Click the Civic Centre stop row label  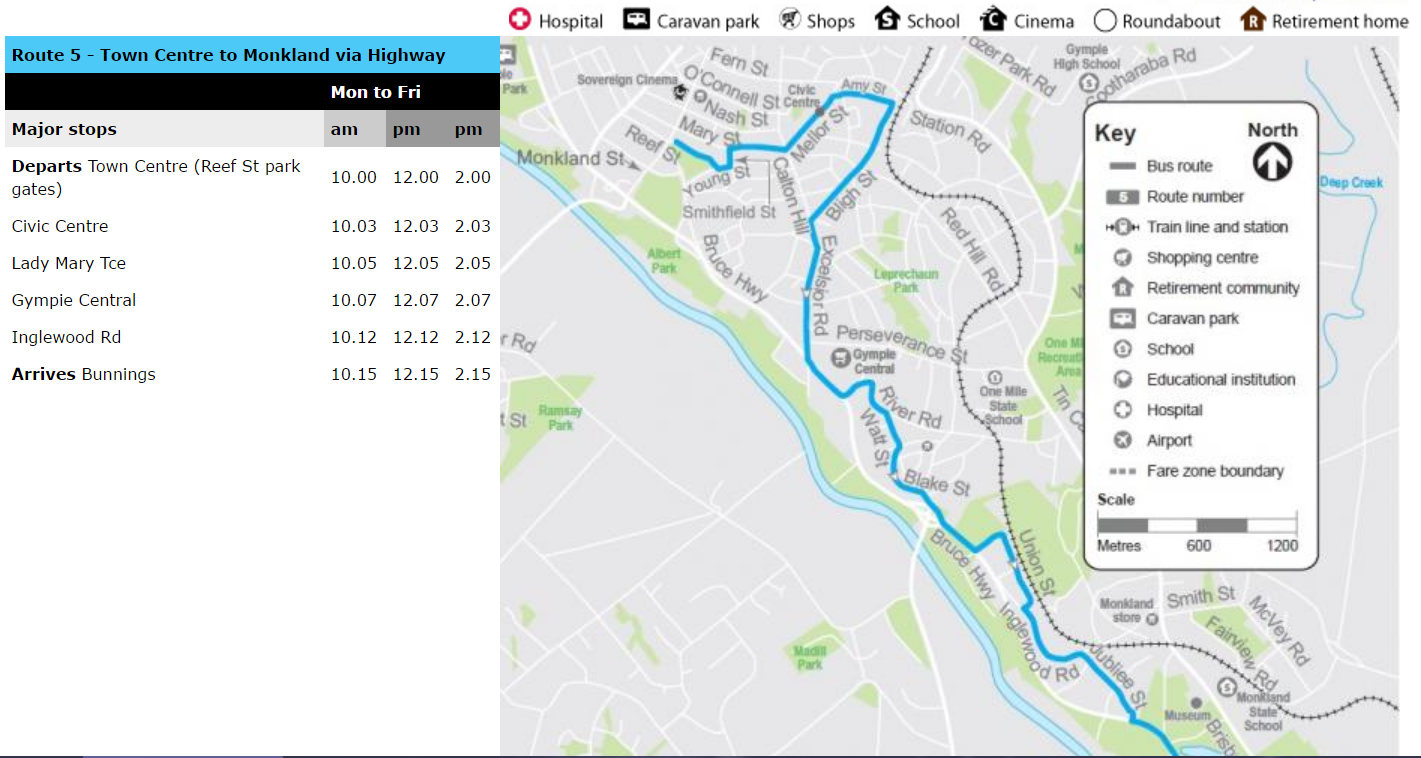click(60, 226)
